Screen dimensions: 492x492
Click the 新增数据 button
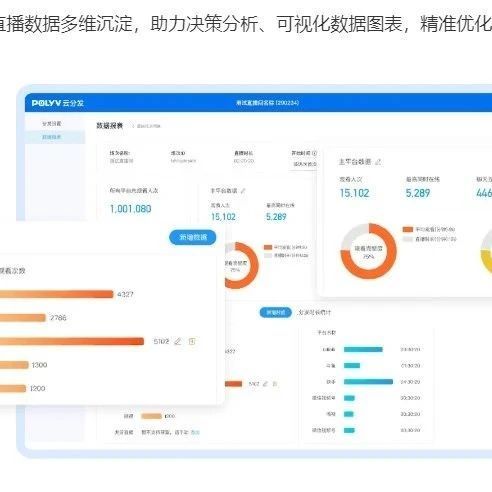point(193,237)
